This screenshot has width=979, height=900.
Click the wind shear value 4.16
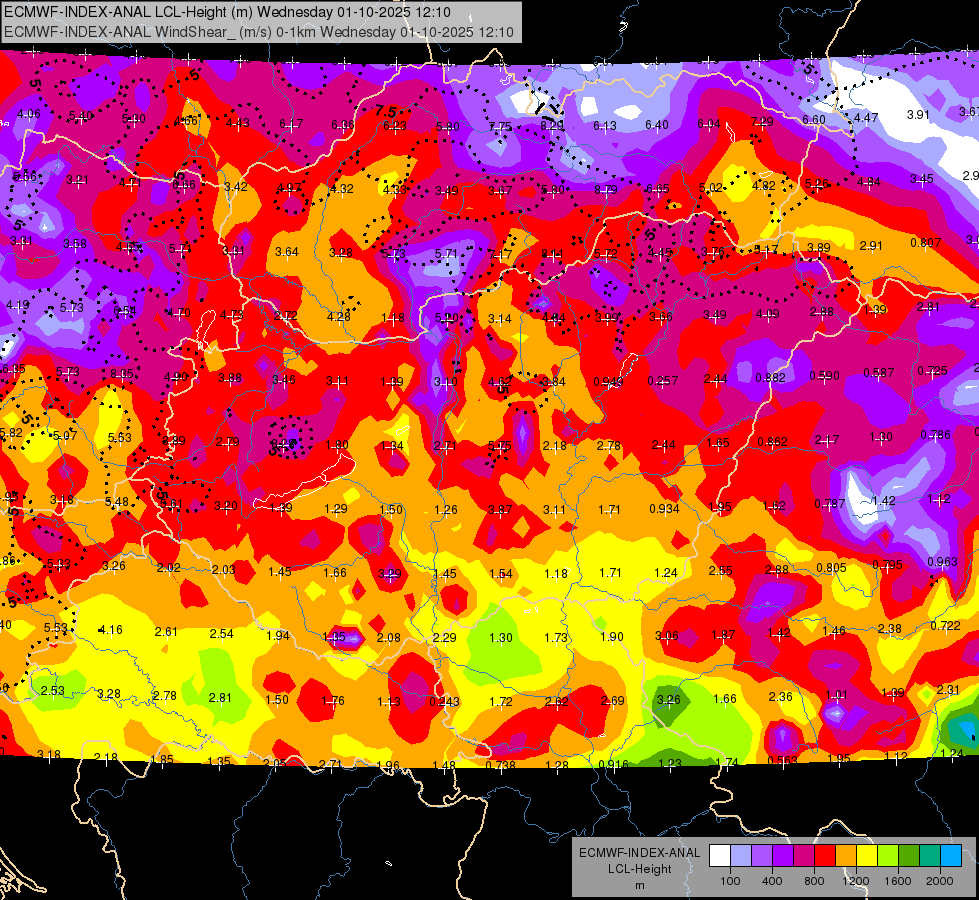(x=111, y=630)
